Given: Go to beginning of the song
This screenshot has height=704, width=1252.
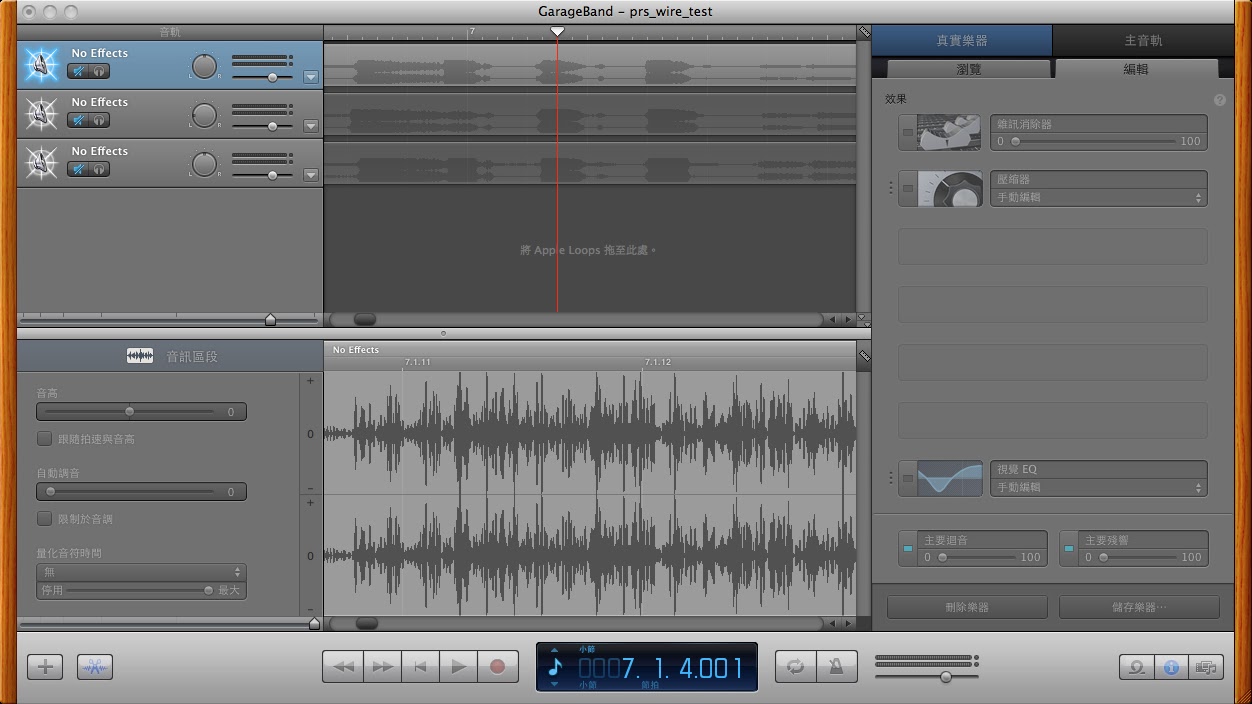Looking at the screenshot, I should 421,667.
